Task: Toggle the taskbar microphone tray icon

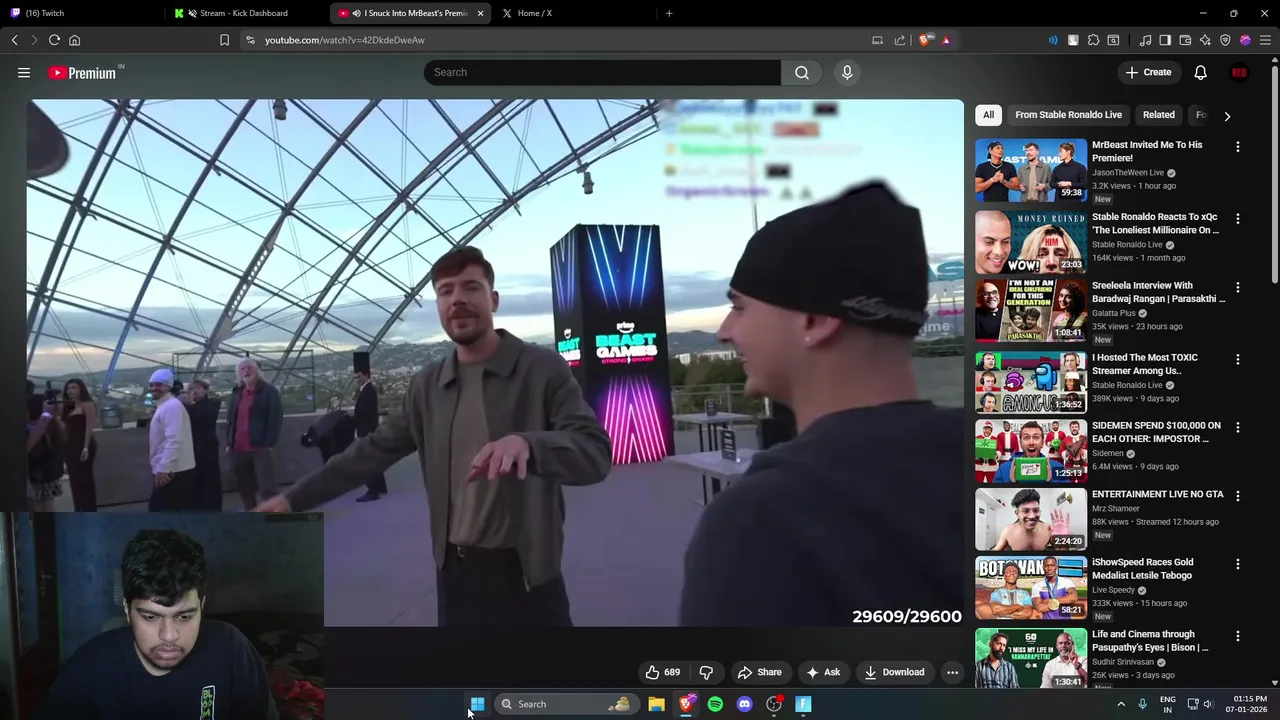Action: [1142, 704]
